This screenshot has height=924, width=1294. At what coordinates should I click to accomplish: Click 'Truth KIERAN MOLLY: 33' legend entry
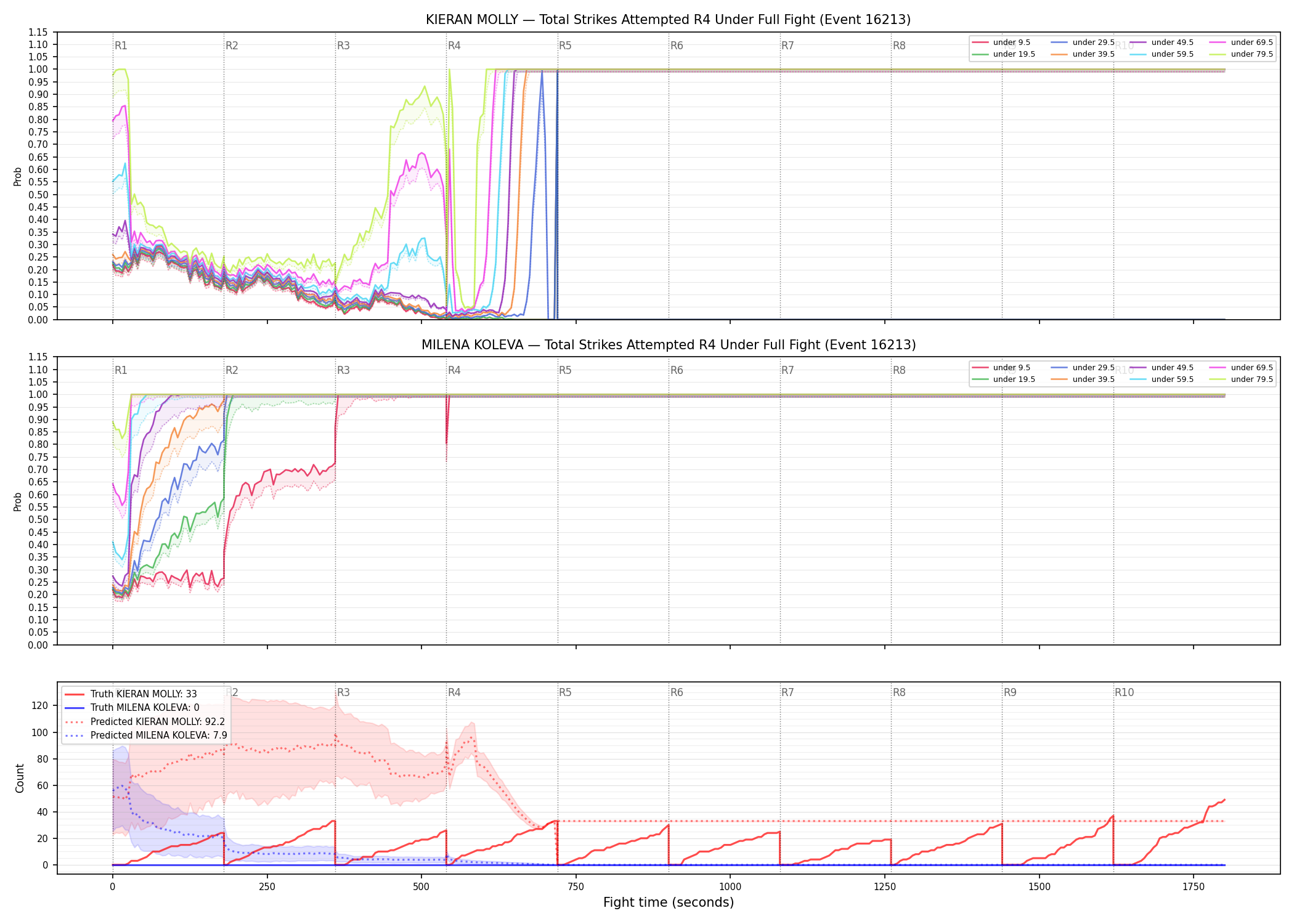click(x=131, y=694)
